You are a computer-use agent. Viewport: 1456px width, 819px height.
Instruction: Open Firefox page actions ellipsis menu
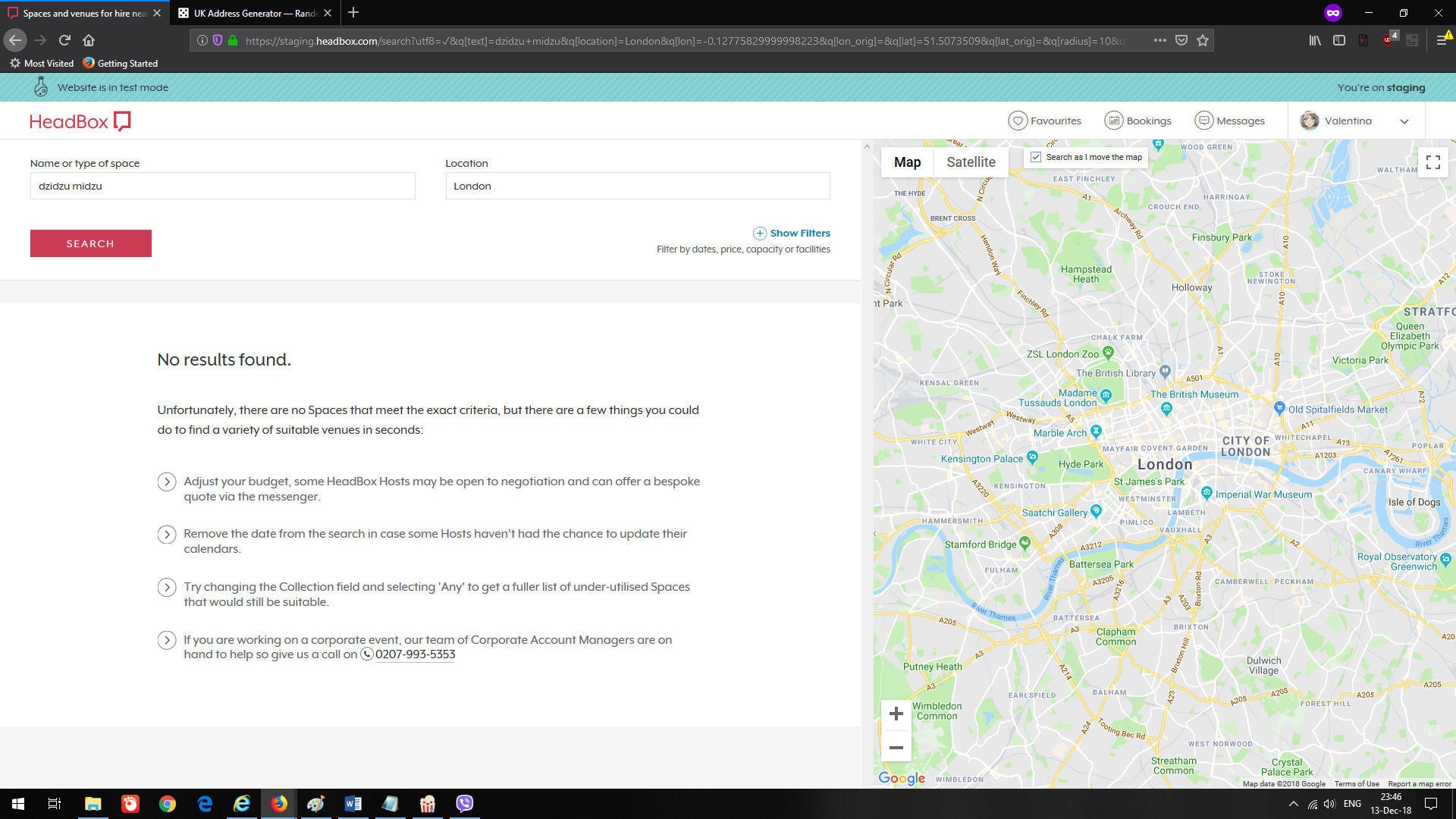pyautogui.click(x=1159, y=41)
